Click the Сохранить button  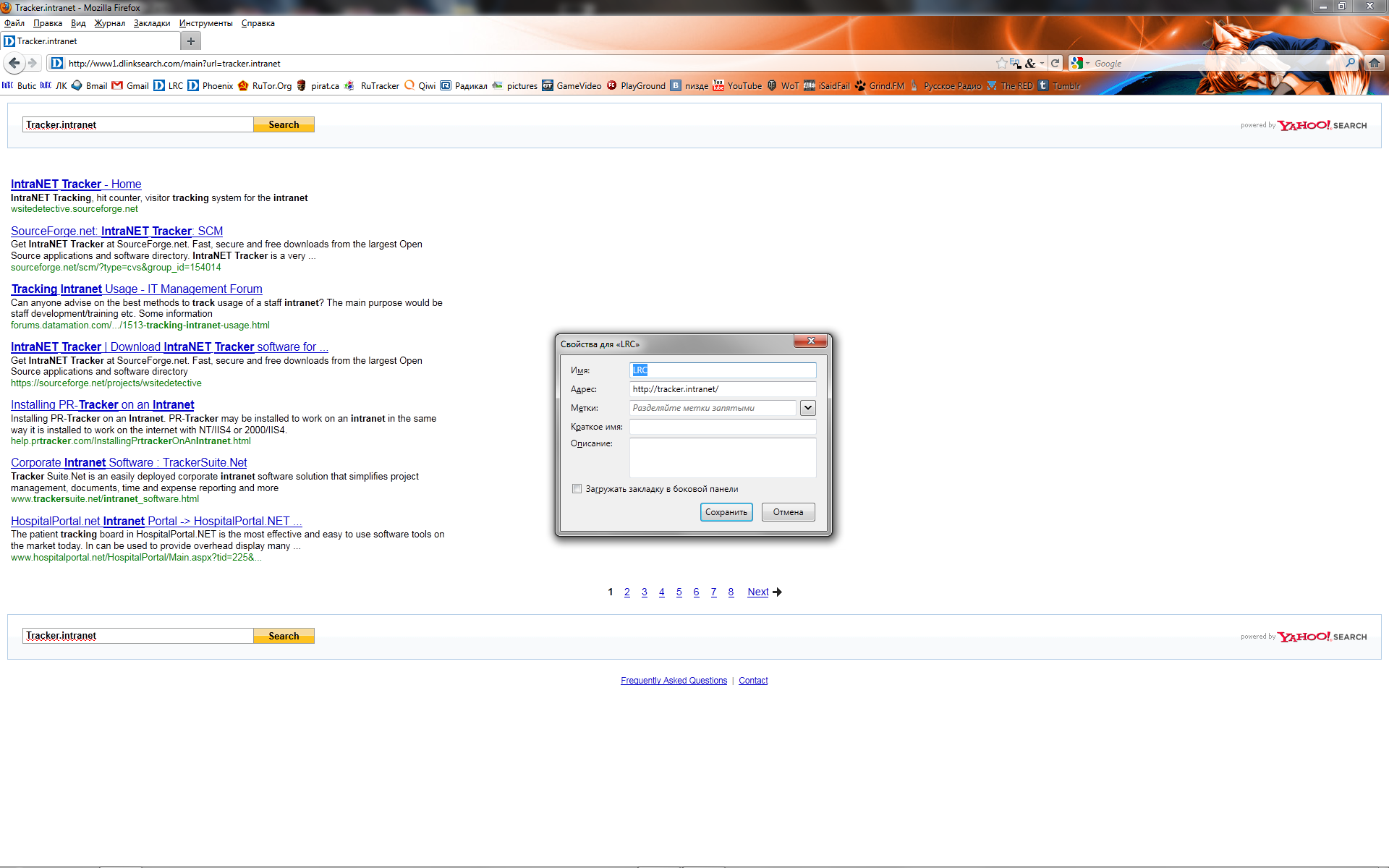pos(726,512)
